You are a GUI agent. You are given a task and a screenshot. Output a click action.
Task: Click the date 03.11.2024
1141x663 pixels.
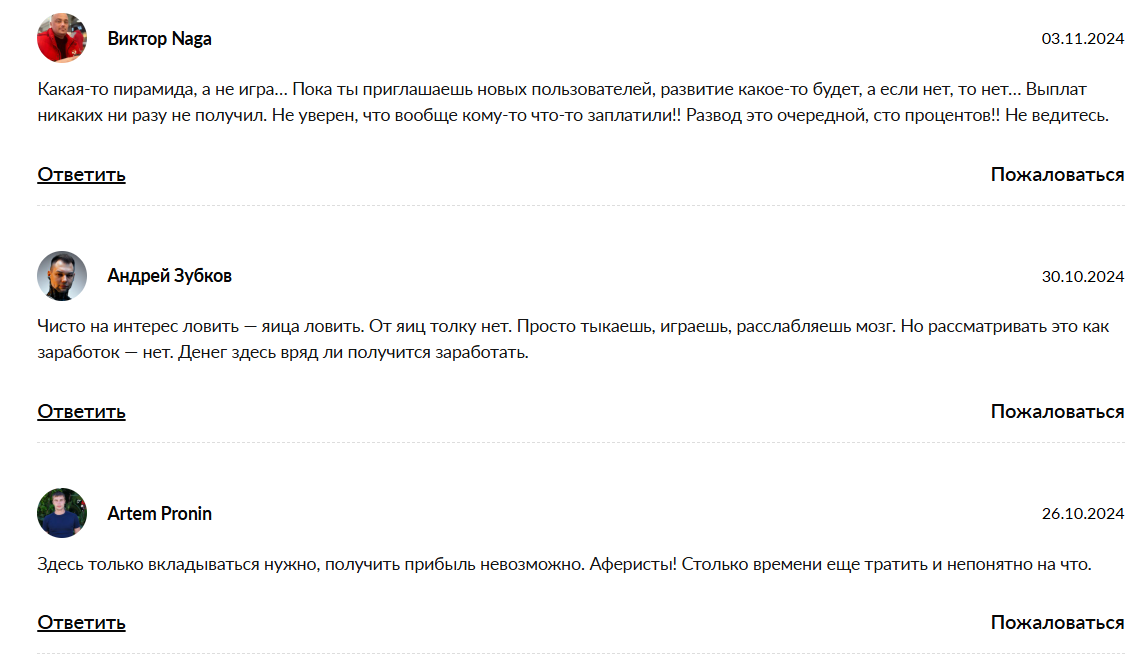[1082, 39]
